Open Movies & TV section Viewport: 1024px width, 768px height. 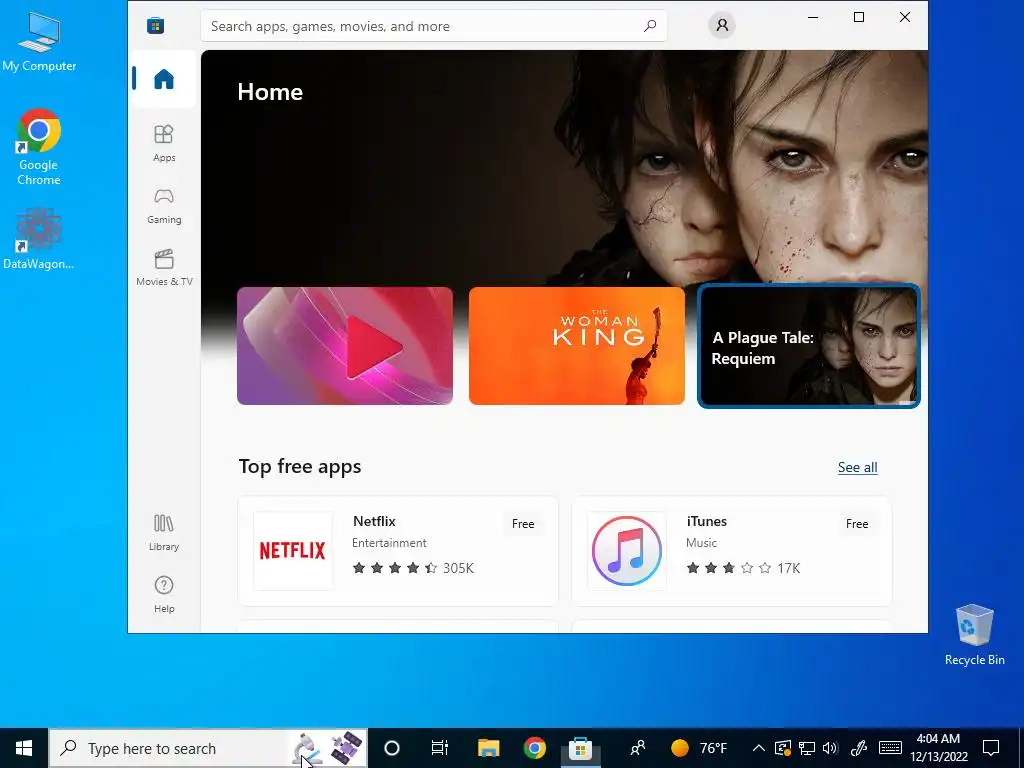click(164, 267)
